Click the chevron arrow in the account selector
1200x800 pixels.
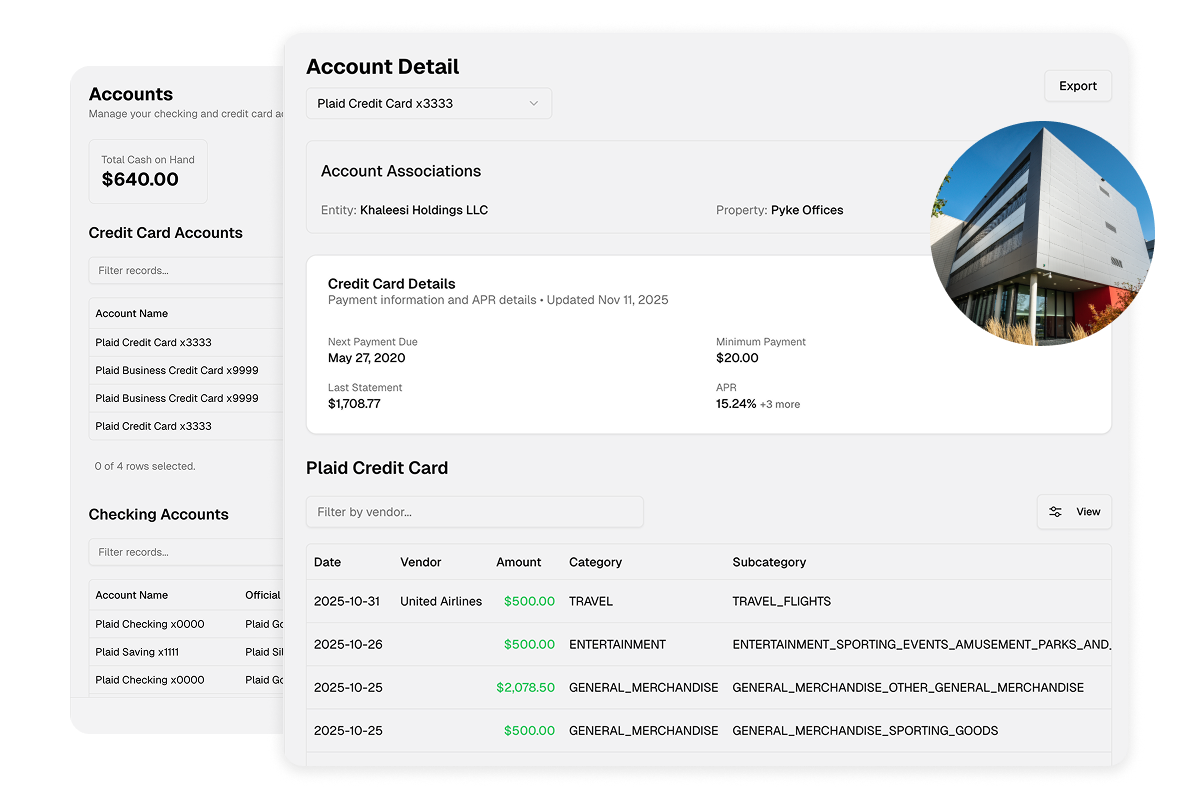point(534,104)
